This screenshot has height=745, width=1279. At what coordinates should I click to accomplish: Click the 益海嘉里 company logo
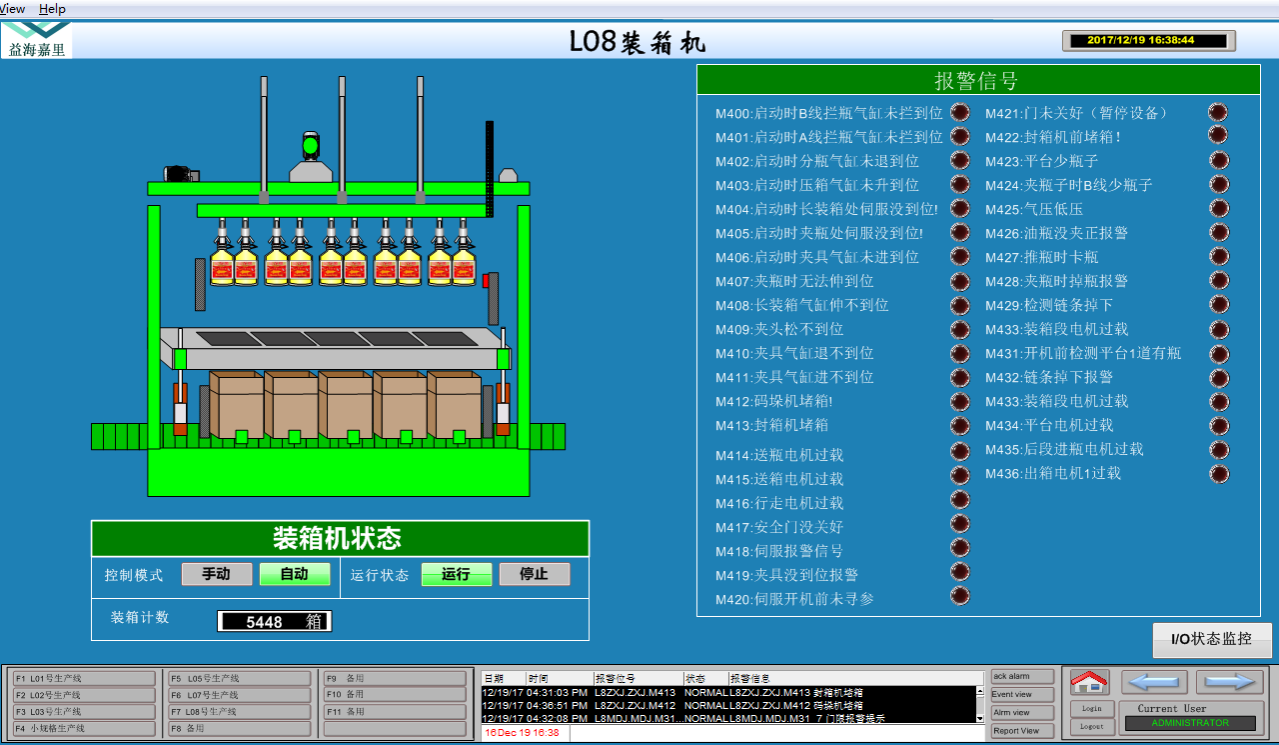point(37,40)
